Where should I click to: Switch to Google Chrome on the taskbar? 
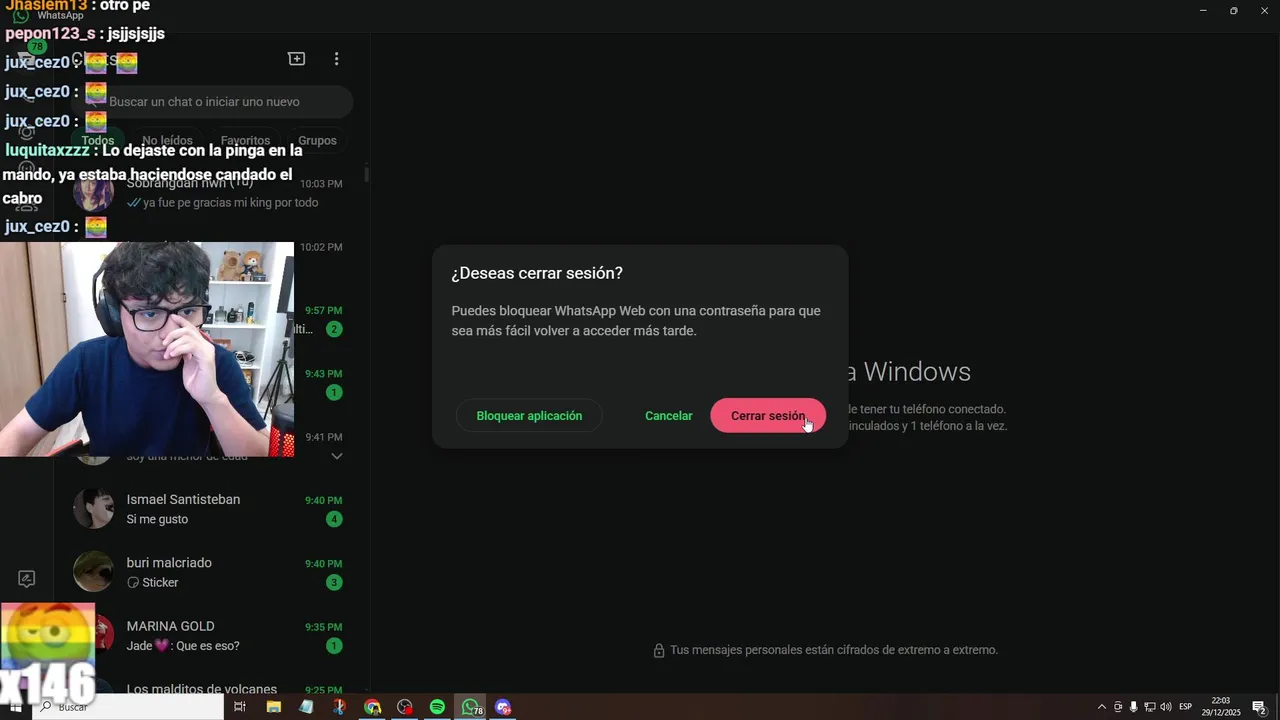372,707
